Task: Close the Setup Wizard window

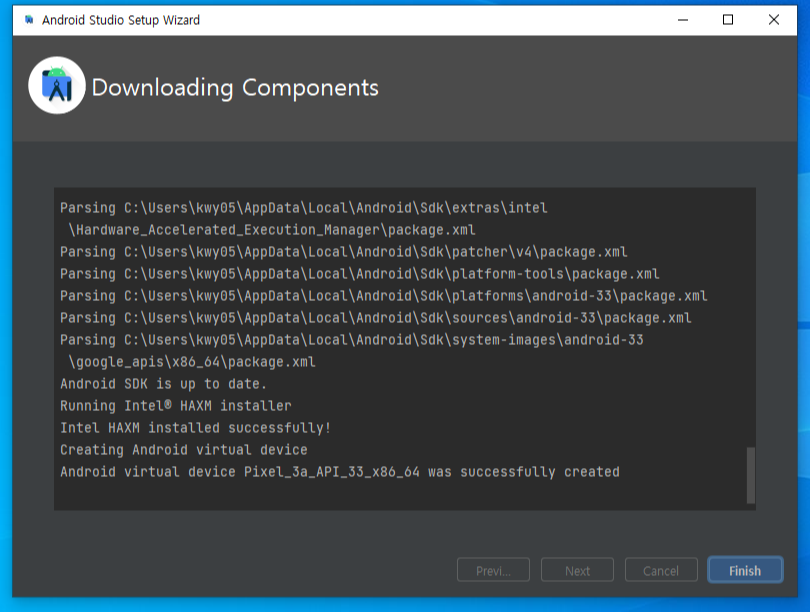Action: (773, 20)
